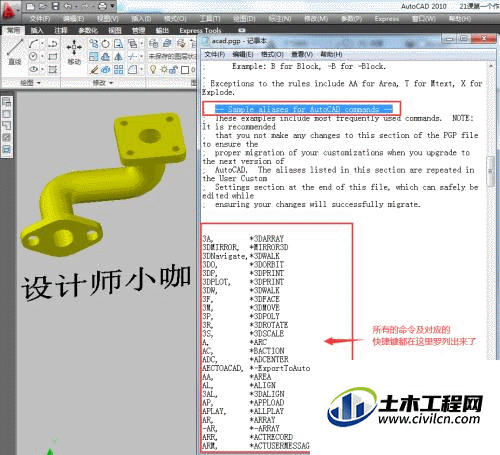This screenshot has width=500, height=455.
Task: Expand the 绘图 panel title
Action: coord(30,83)
